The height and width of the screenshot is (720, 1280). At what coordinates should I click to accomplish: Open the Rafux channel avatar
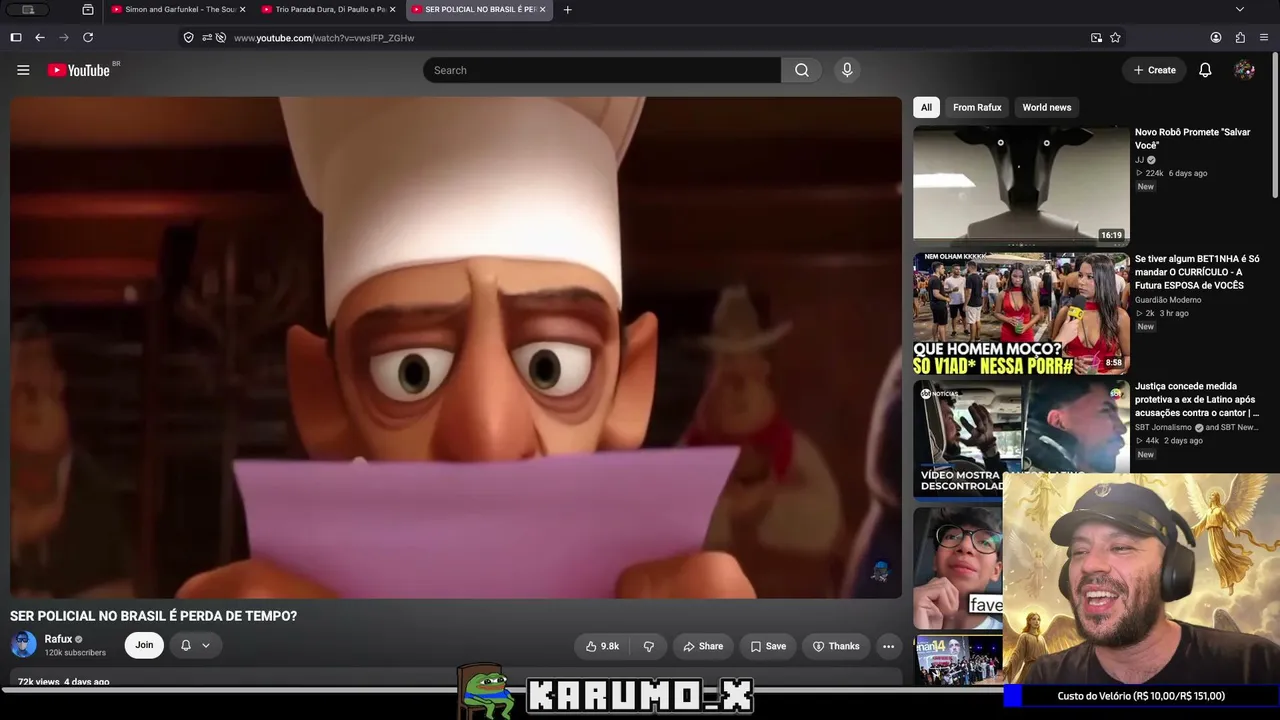[x=23, y=645]
